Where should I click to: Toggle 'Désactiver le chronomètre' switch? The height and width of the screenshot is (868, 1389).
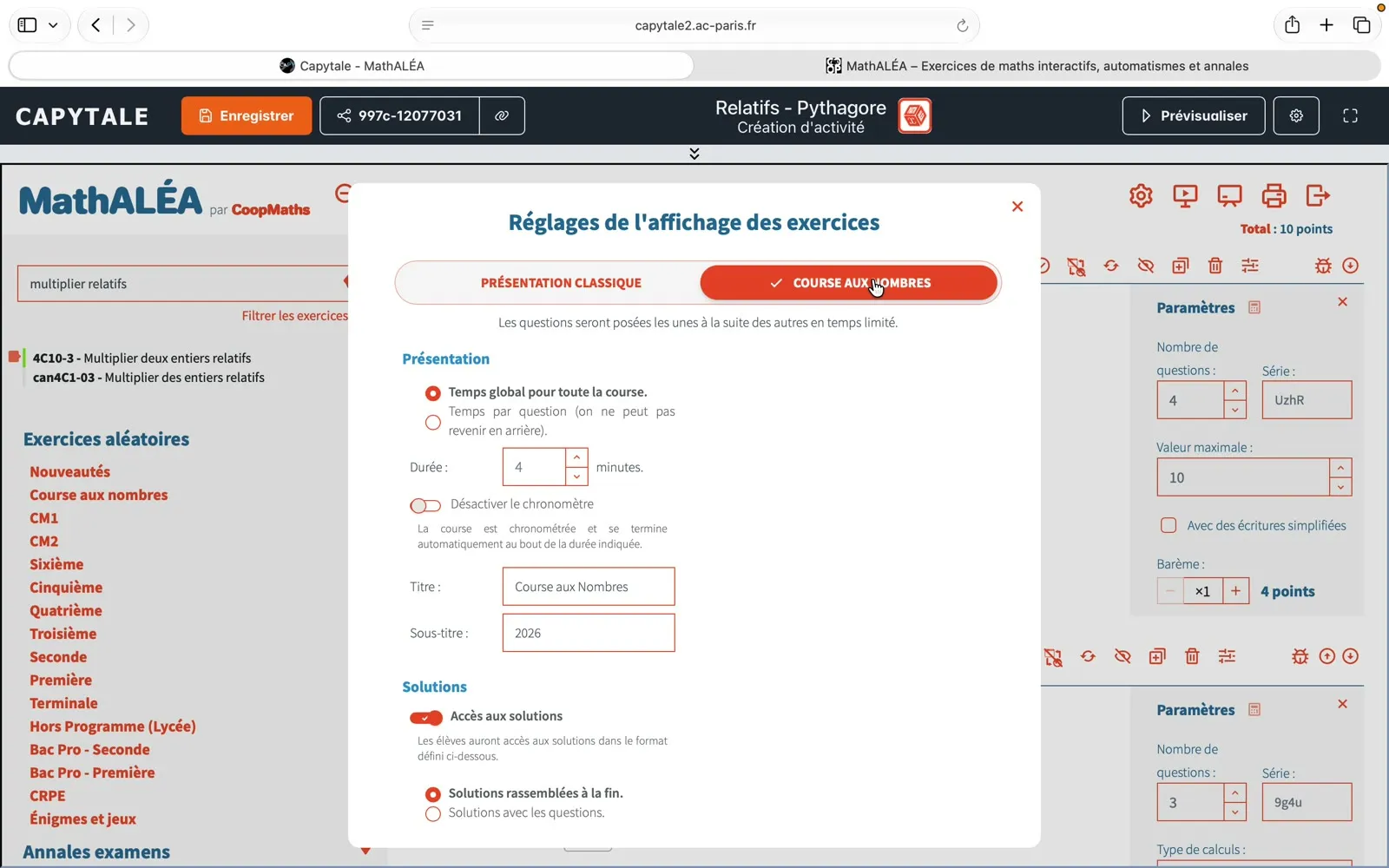[425, 505]
